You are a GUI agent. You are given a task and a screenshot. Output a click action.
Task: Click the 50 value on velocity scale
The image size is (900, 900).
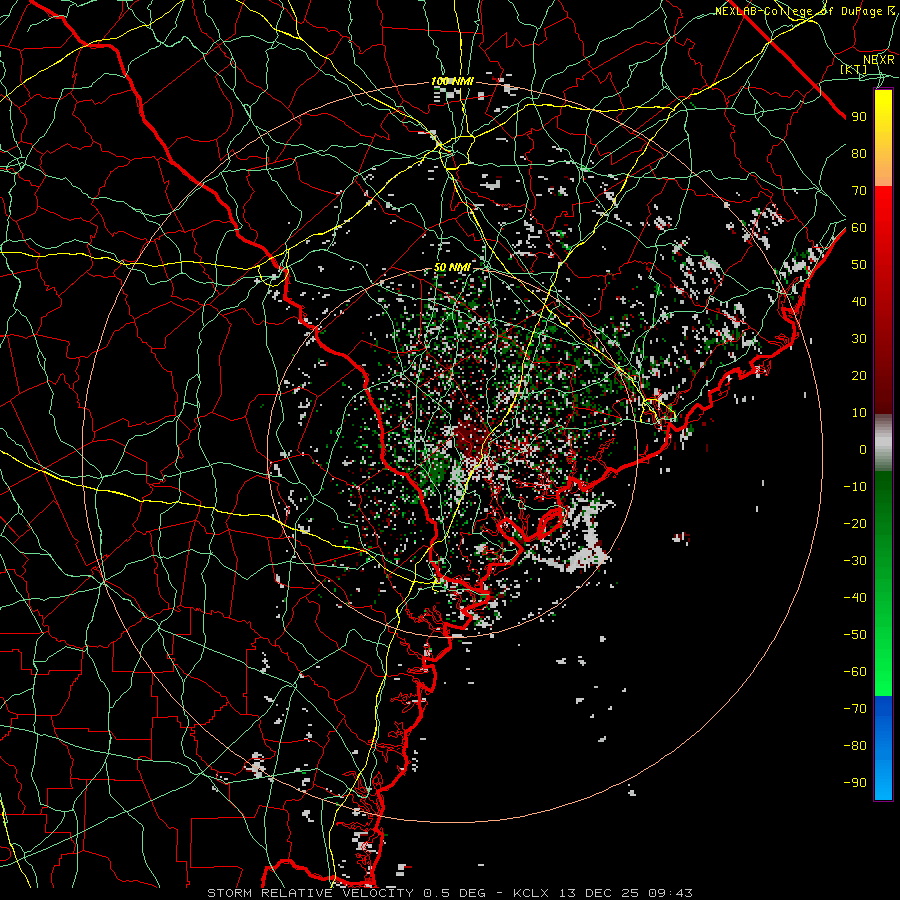click(859, 265)
